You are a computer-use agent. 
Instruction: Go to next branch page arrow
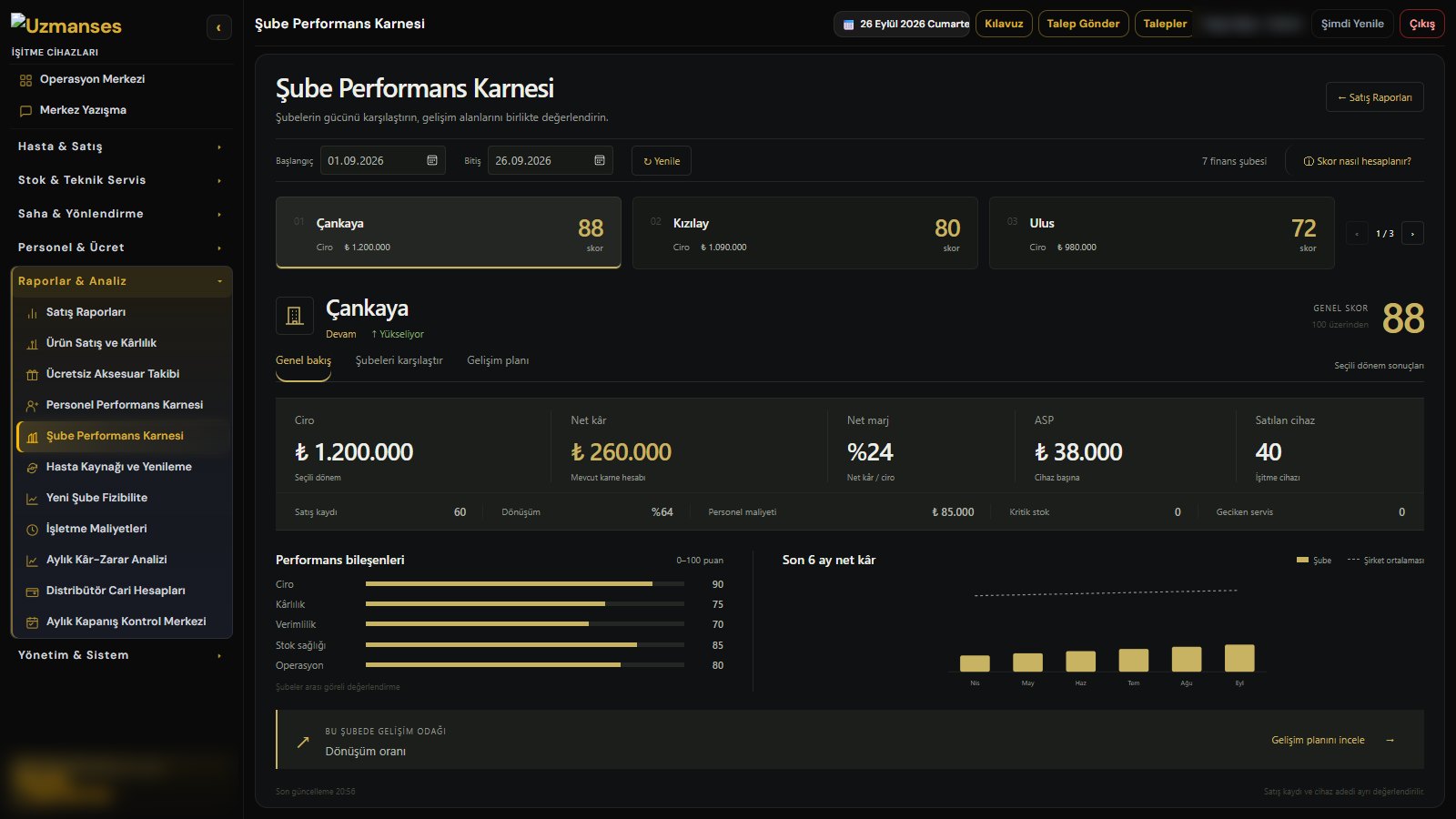[x=1412, y=233]
